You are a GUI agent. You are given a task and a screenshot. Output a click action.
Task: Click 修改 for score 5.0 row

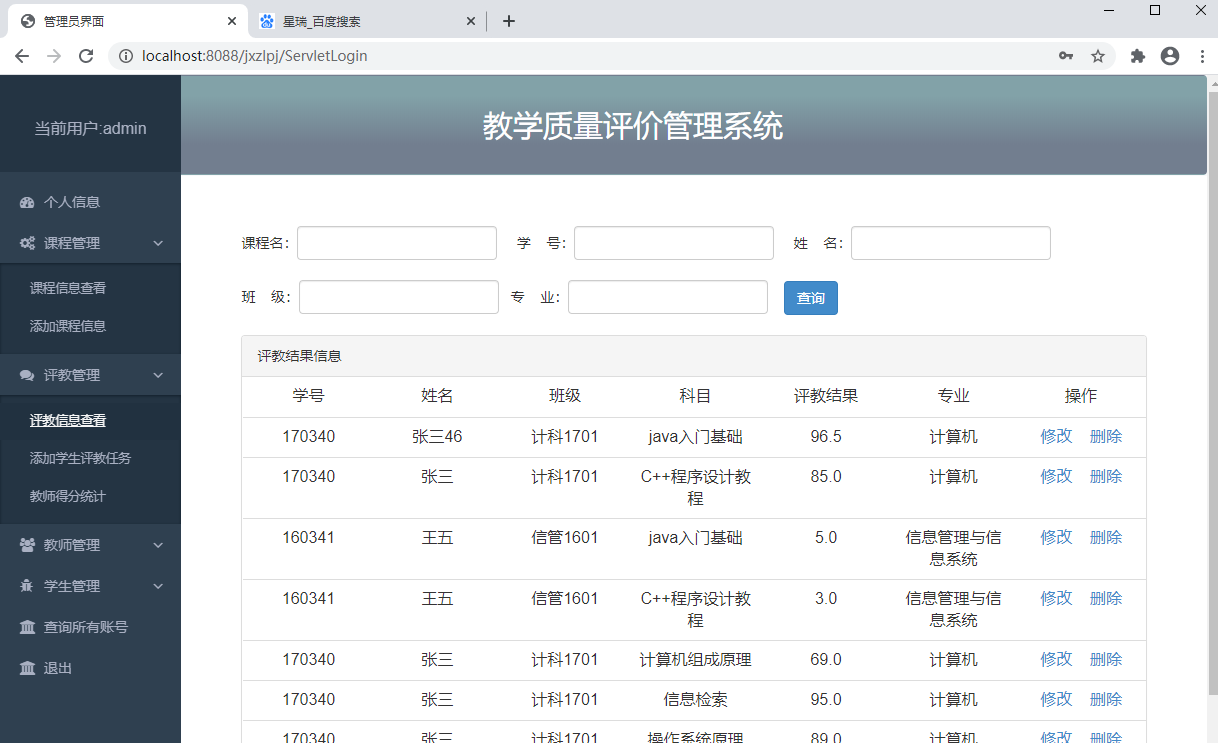click(x=1056, y=537)
